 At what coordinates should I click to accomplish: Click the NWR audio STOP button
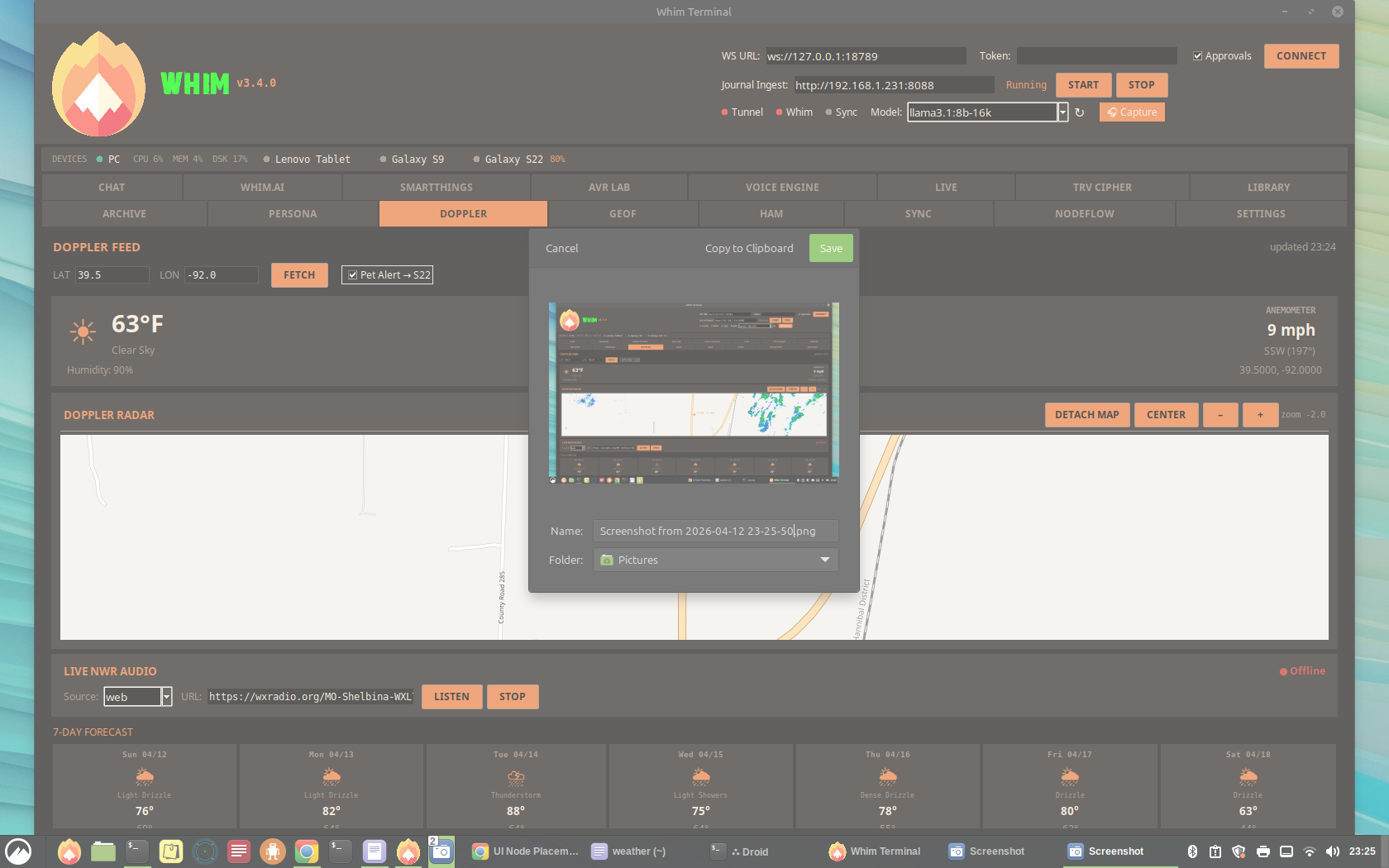513,697
